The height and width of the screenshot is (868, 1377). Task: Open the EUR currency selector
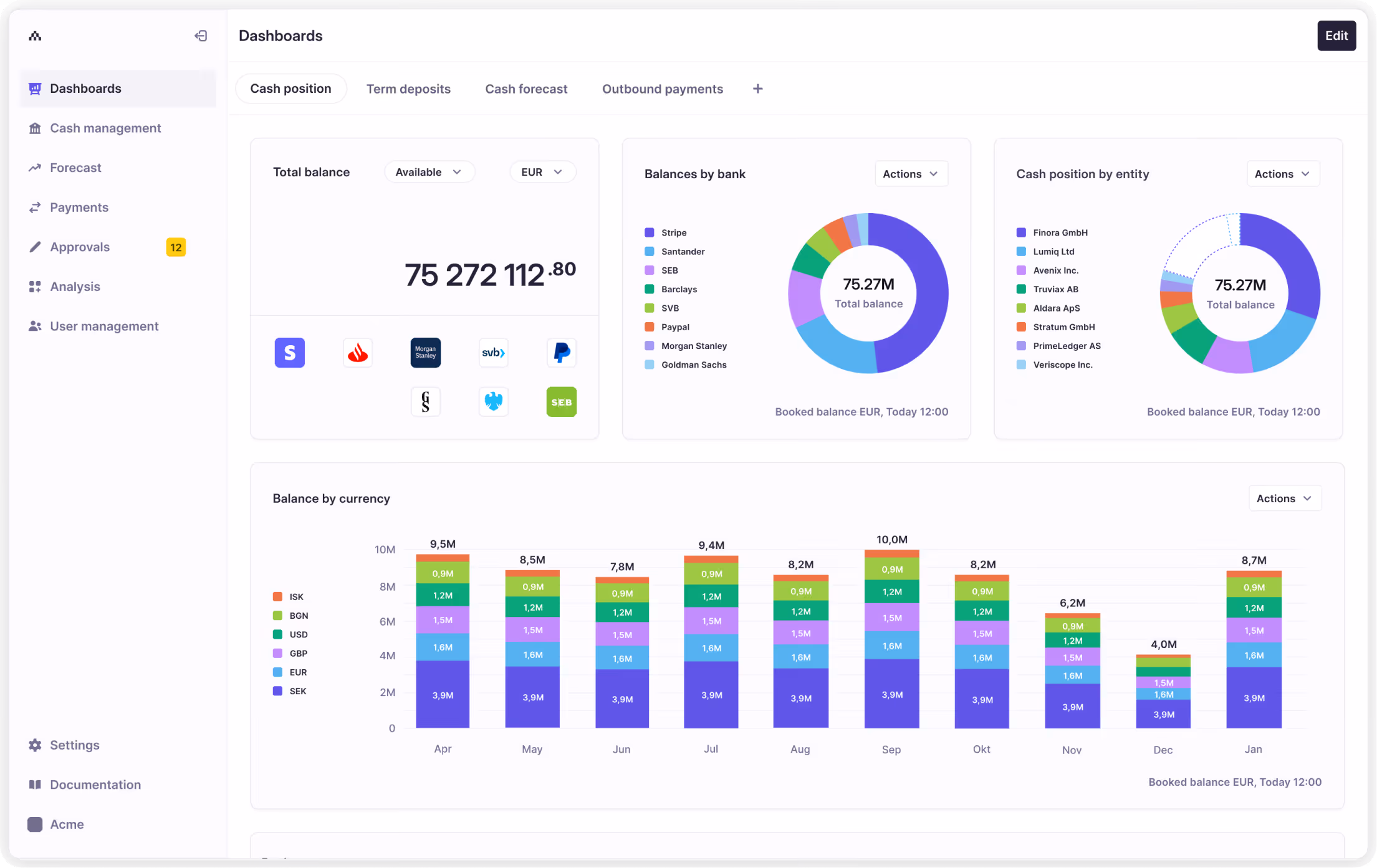coord(542,171)
